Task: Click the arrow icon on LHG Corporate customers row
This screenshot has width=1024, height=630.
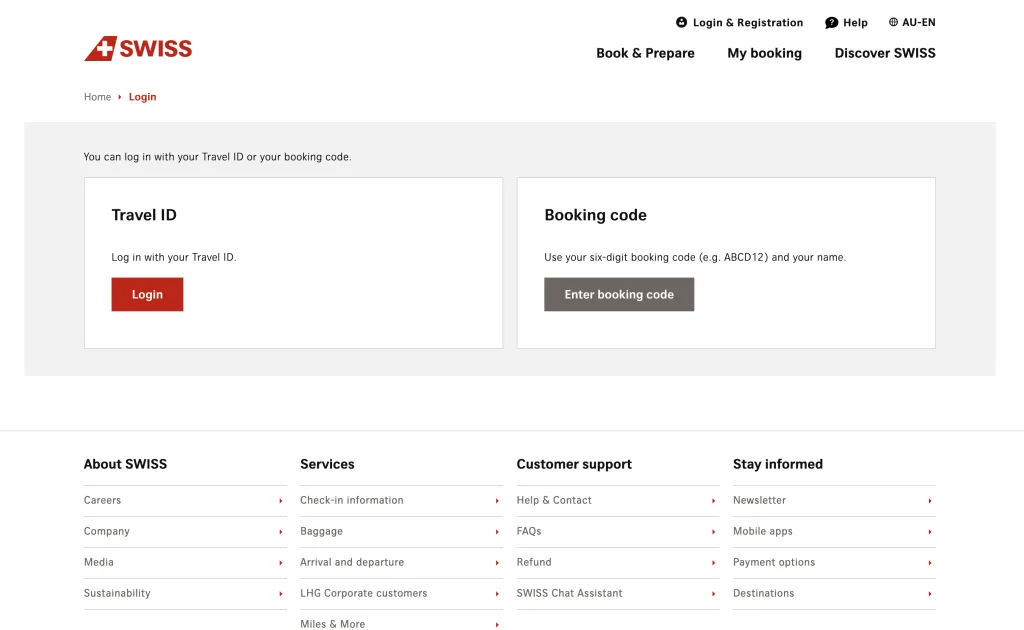Action: [497, 594]
